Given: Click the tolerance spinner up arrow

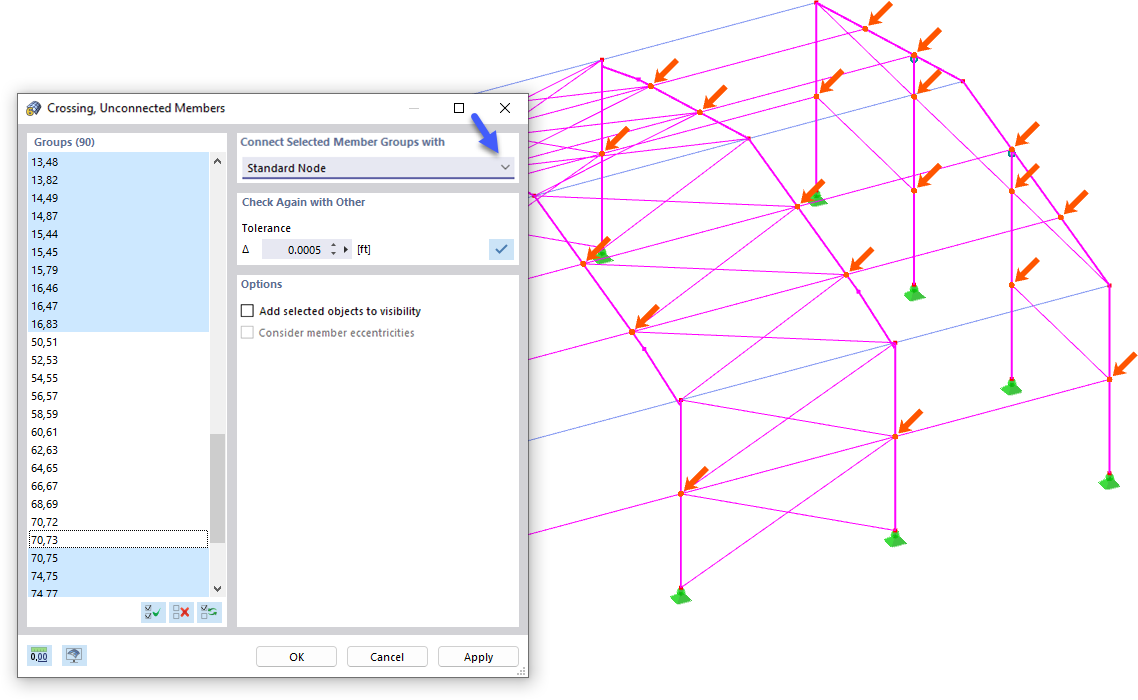Looking at the screenshot, I should pyautogui.click(x=332, y=245).
